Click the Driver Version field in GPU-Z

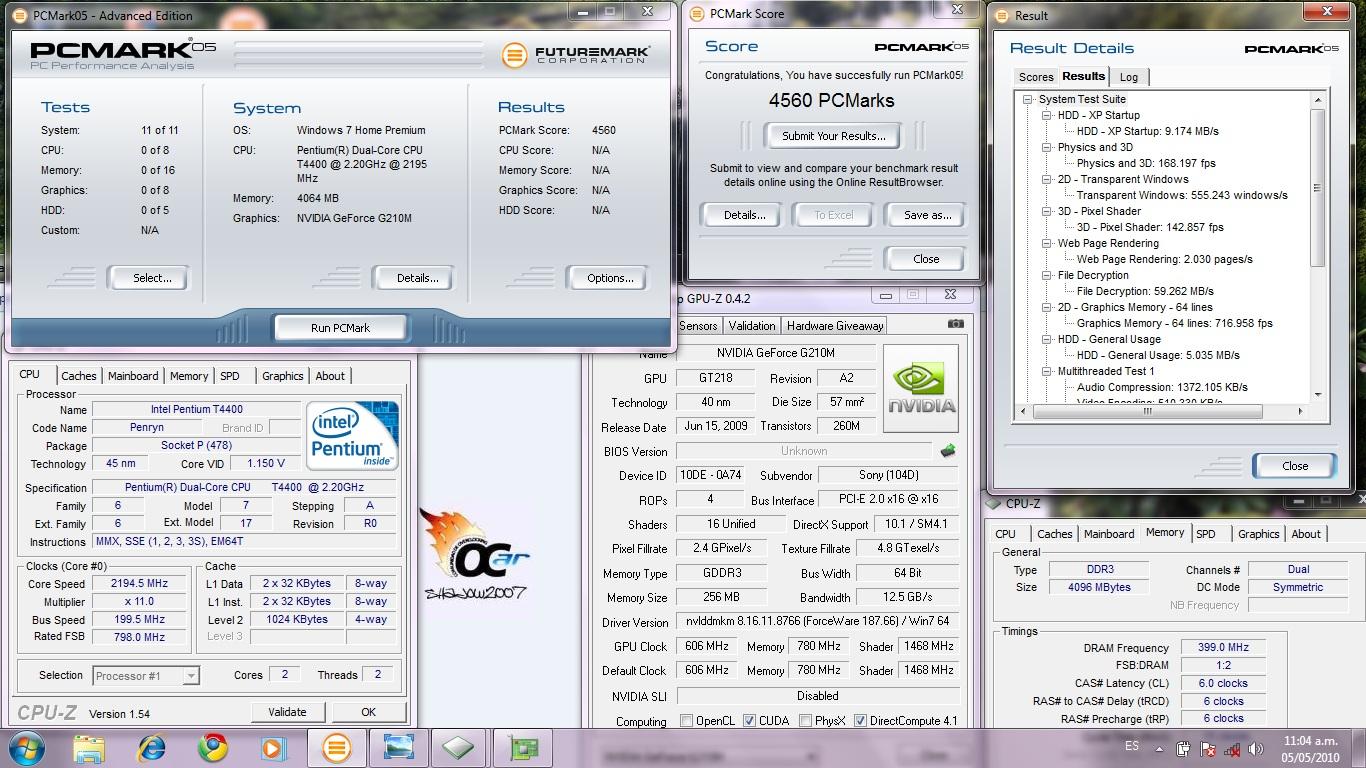[x=818, y=622]
